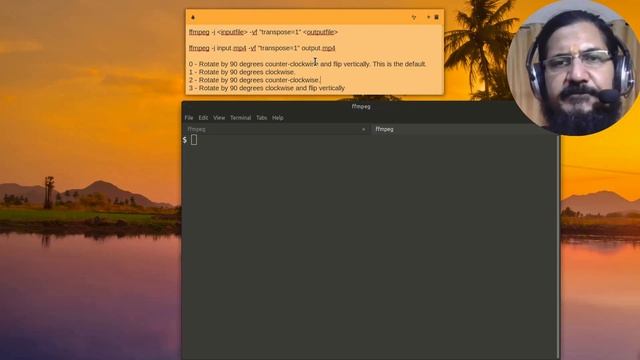This screenshot has width=640, height=360.
Task: Open the Help menu in the terminal
Action: tap(278, 118)
